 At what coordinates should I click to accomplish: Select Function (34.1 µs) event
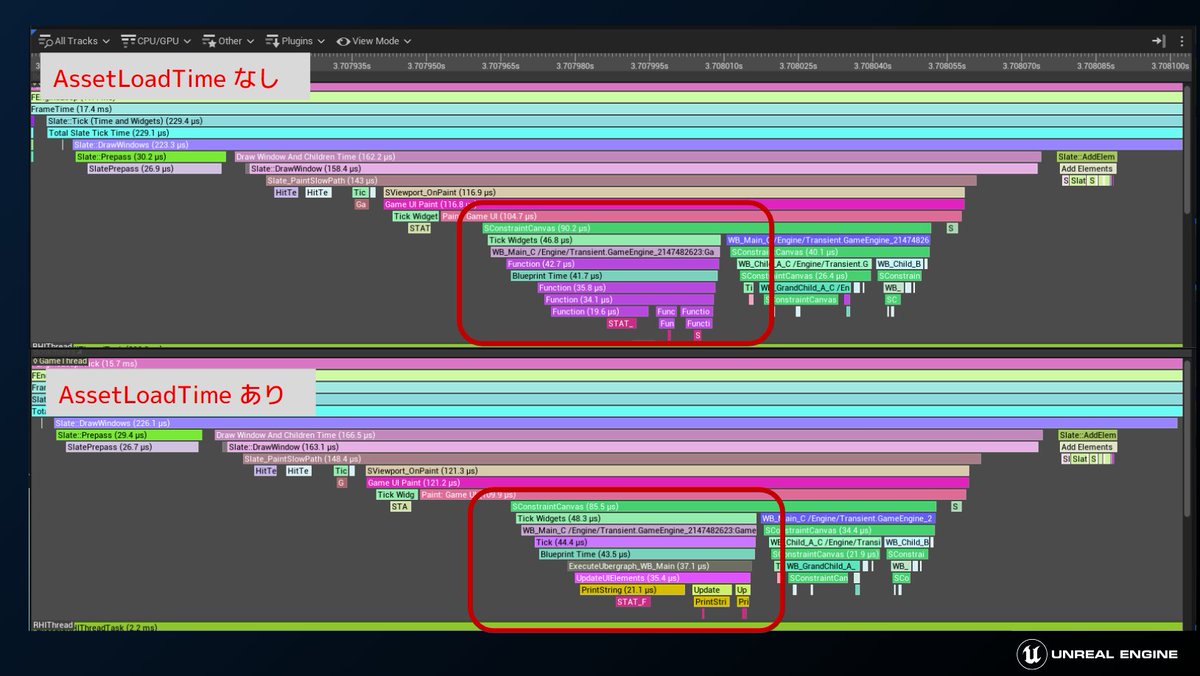coord(628,299)
